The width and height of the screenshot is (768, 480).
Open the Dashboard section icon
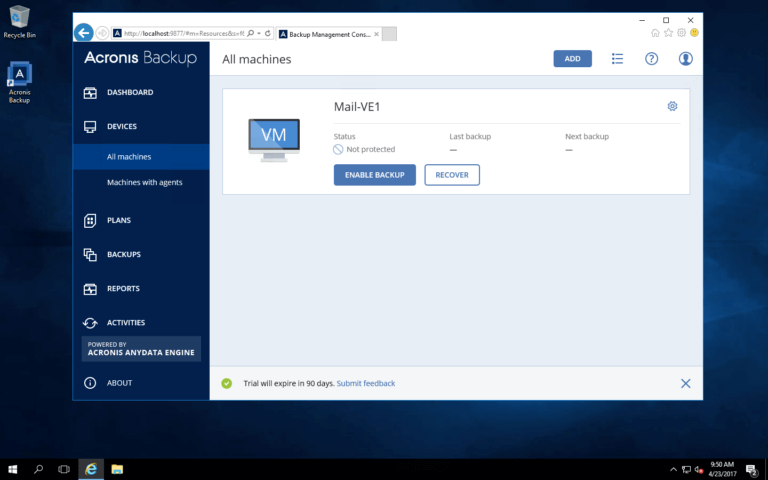pyautogui.click(x=90, y=93)
